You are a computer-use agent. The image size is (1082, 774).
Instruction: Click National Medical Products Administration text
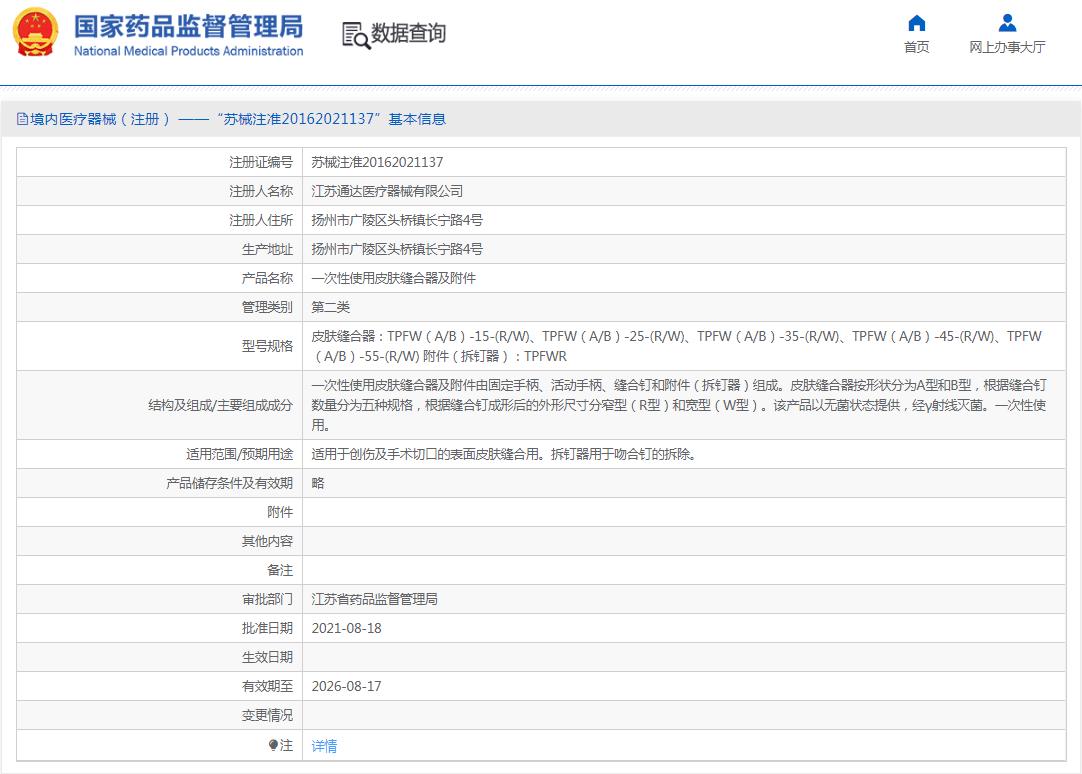click(188, 51)
